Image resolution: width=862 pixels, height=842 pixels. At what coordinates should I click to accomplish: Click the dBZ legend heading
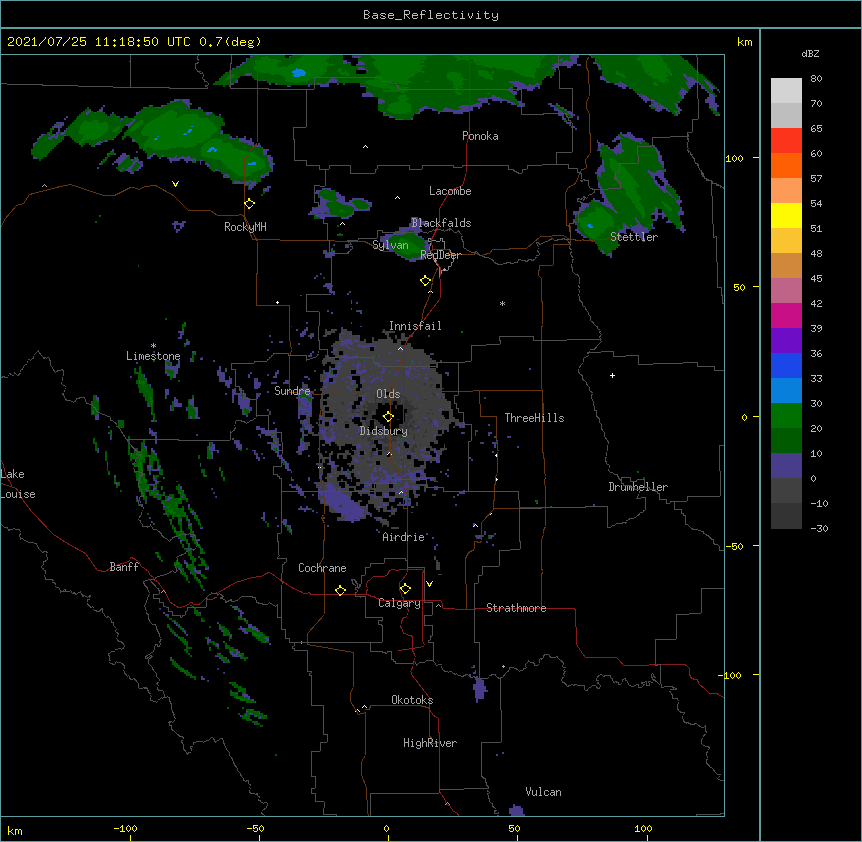(810, 53)
